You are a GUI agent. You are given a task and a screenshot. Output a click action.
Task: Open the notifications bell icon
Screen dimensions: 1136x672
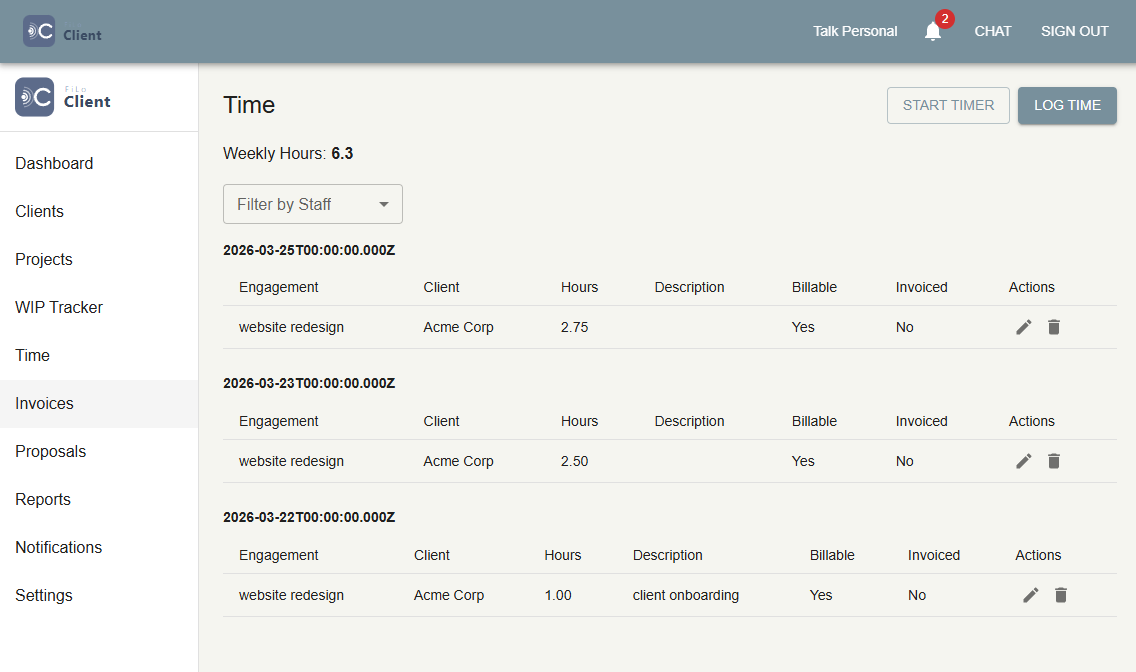pyautogui.click(x=932, y=31)
